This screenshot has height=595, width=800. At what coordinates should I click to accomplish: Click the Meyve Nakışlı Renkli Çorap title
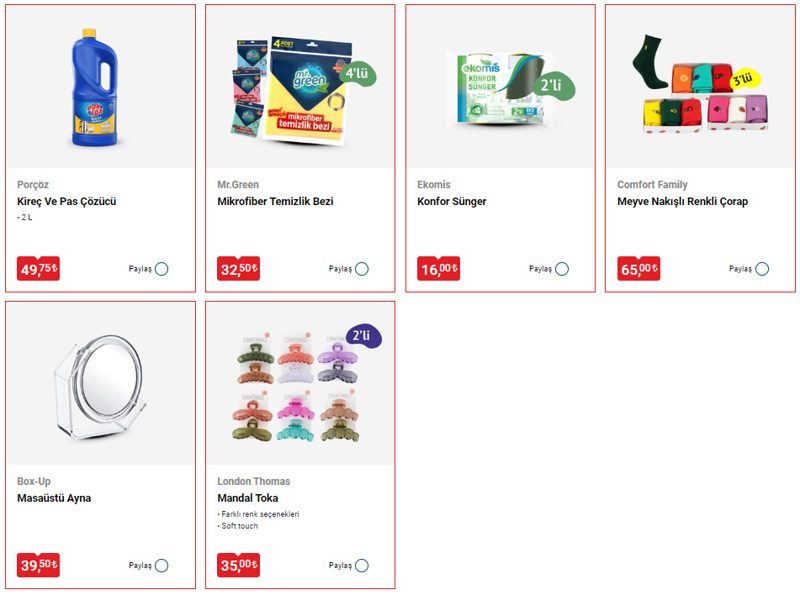coord(683,202)
